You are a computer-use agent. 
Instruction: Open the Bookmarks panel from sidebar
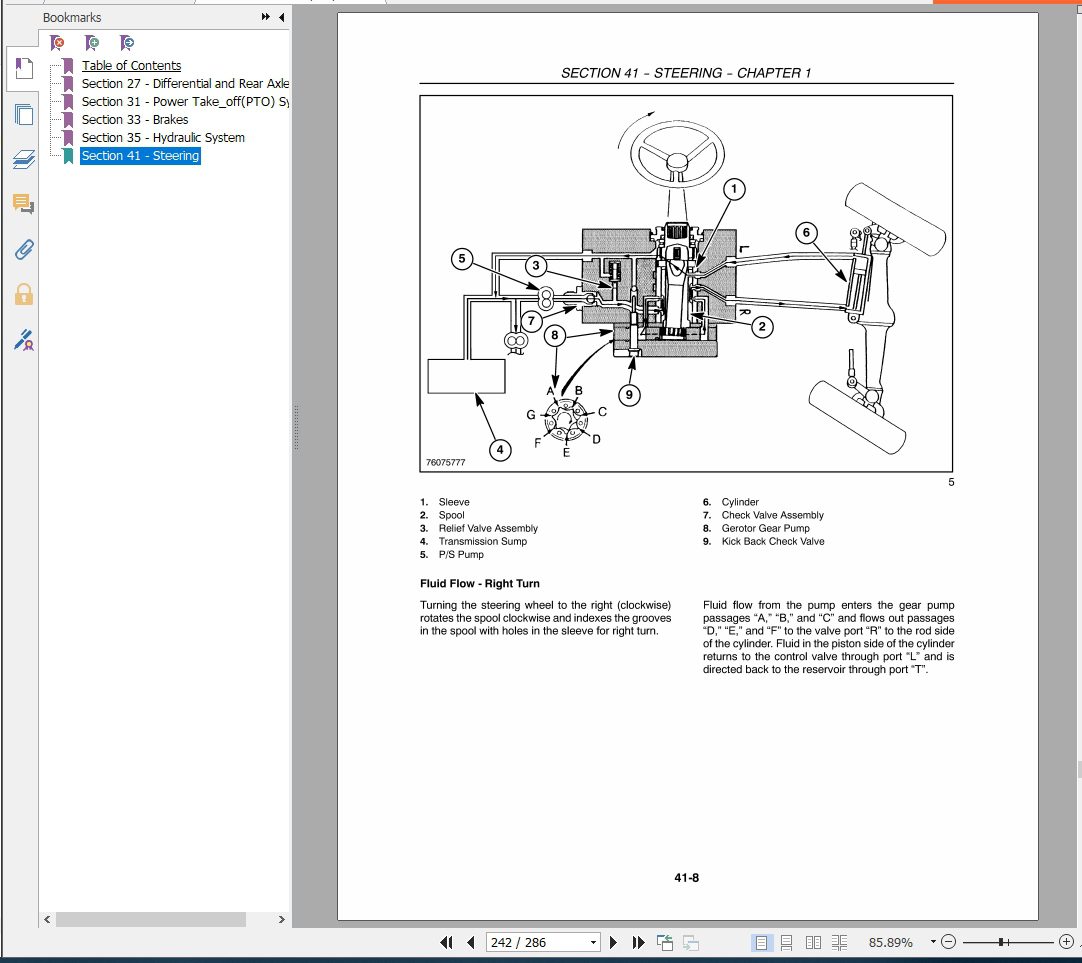pyautogui.click(x=23, y=69)
